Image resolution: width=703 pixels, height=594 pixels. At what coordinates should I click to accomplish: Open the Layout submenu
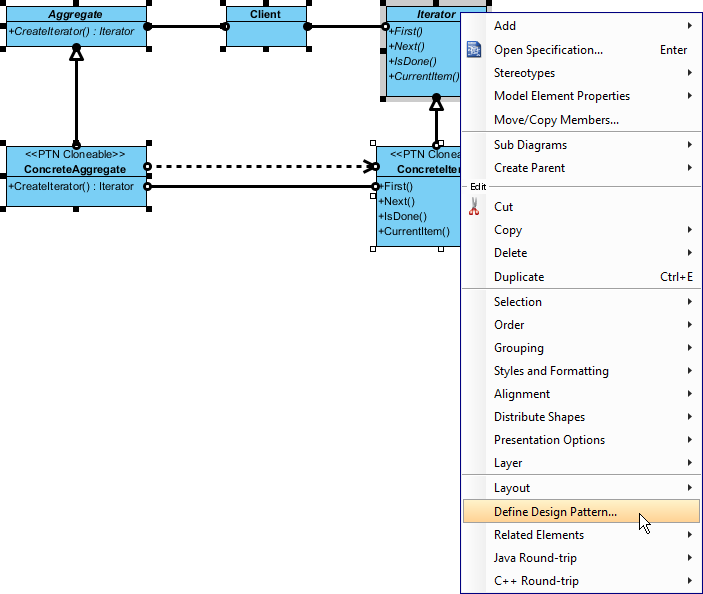581,488
